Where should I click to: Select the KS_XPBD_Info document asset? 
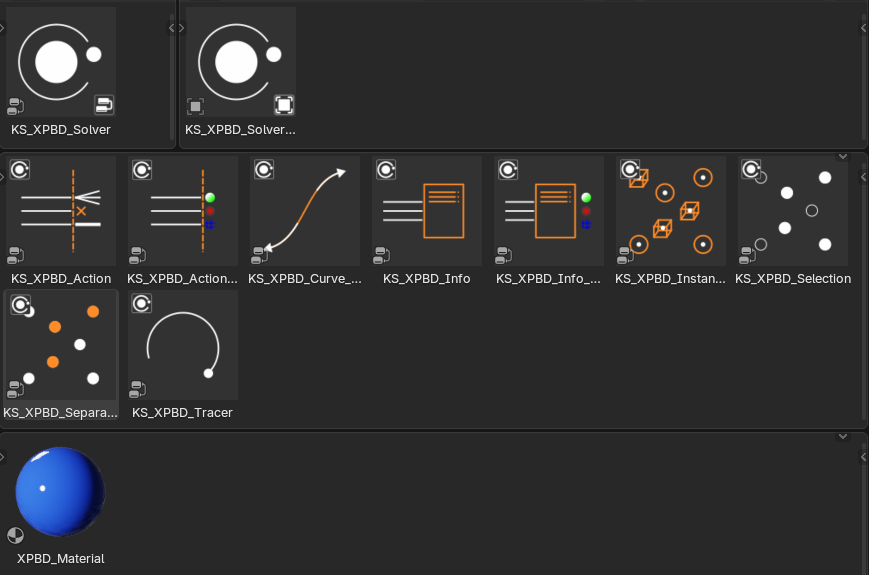point(427,211)
